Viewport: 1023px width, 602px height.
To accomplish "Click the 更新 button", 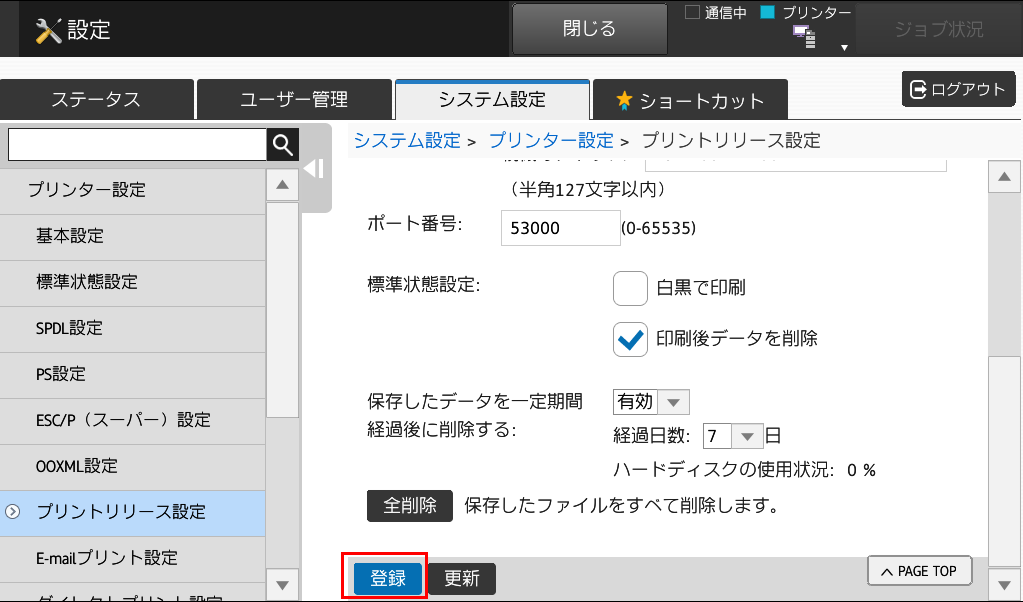I will click(462, 578).
